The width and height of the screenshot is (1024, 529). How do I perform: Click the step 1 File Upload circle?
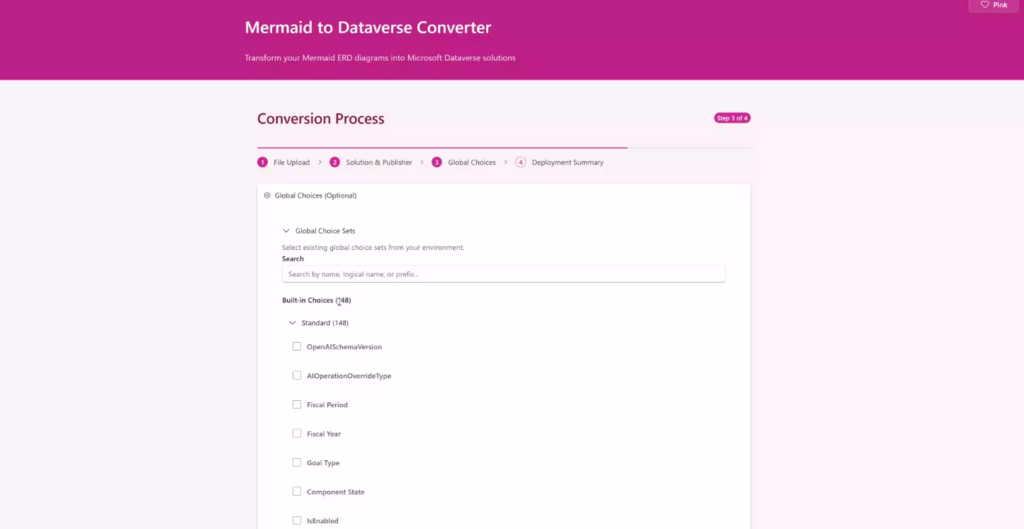tap(263, 162)
